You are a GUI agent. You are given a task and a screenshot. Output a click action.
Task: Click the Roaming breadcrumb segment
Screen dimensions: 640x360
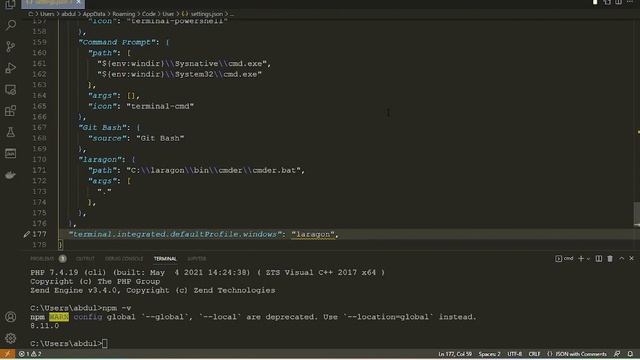pos(124,14)
